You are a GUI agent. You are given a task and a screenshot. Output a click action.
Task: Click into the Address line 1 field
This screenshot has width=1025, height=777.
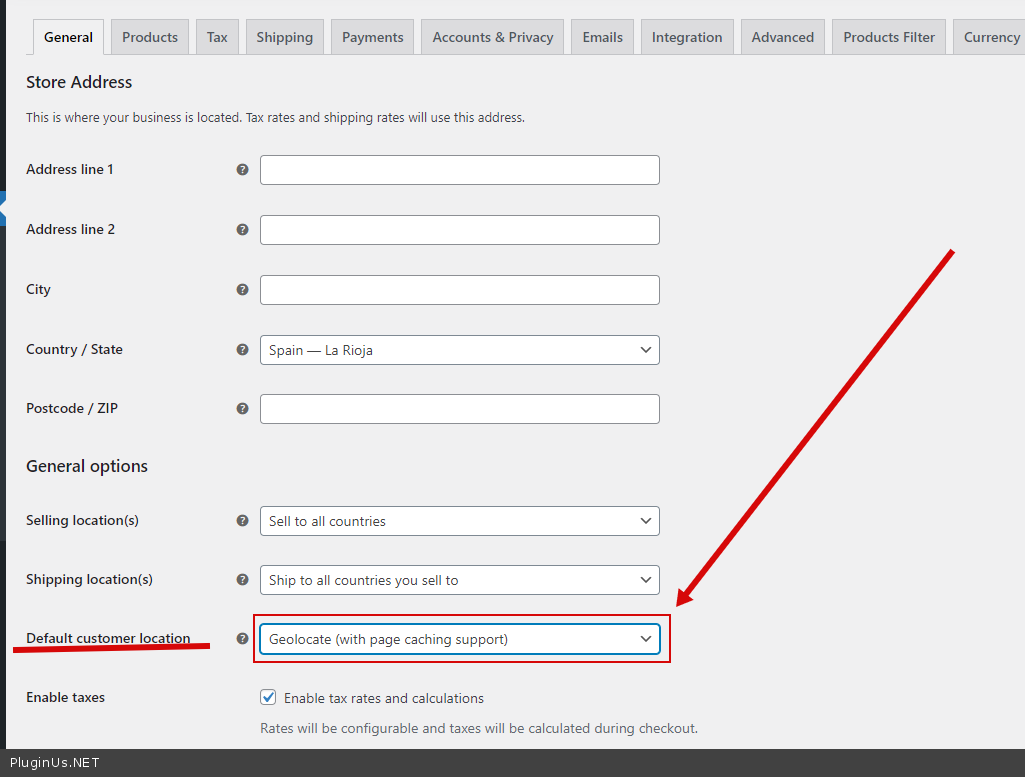[459, 170]
